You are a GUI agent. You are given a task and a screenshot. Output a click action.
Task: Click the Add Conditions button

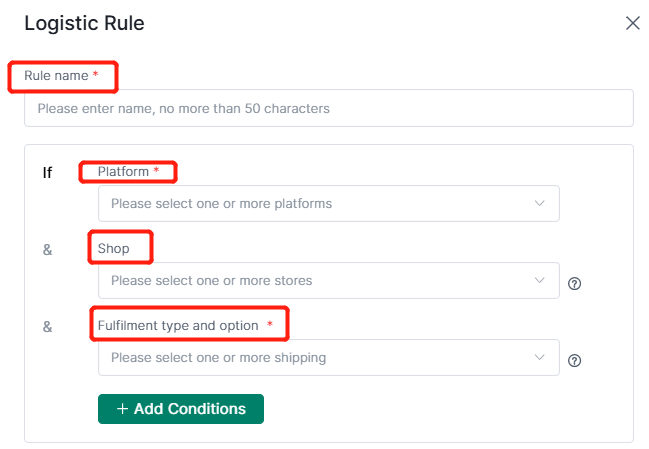(181, 409)
